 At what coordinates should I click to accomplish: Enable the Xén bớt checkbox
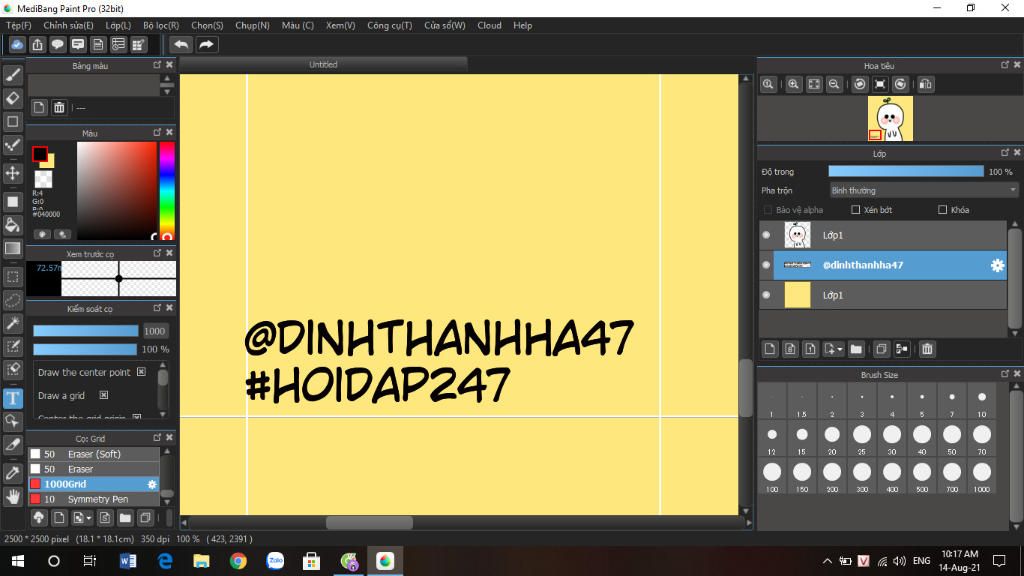click(x=856, y=210)
